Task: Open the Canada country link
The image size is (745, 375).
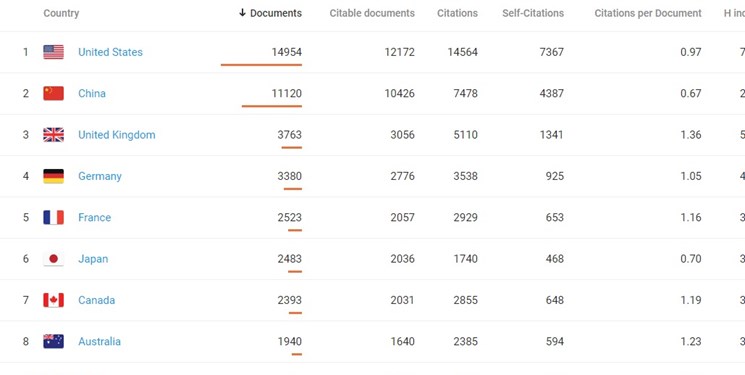Action: click(96, 300)
